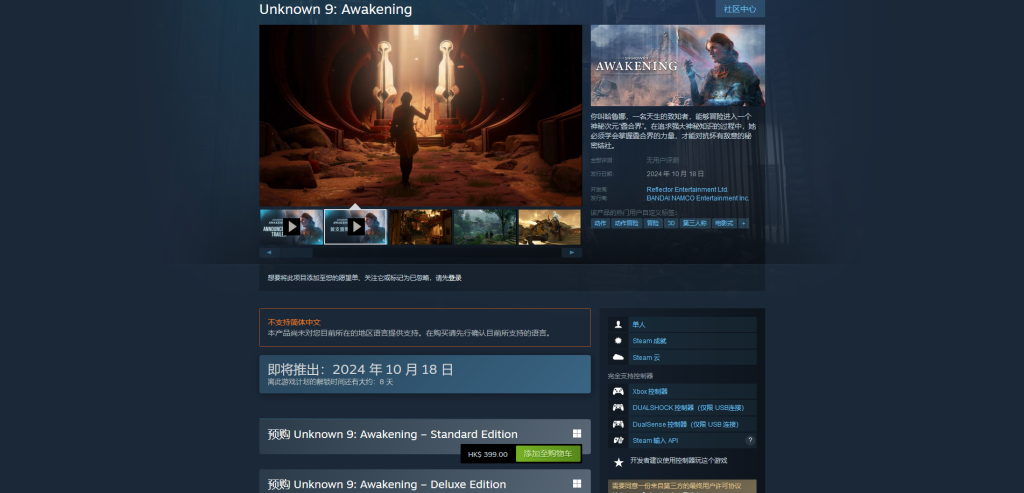Click the 2024 年 10 月 18 日 release date in the details panel
The height and width of the screenshot is (493, 1024).
click(675, 174)
